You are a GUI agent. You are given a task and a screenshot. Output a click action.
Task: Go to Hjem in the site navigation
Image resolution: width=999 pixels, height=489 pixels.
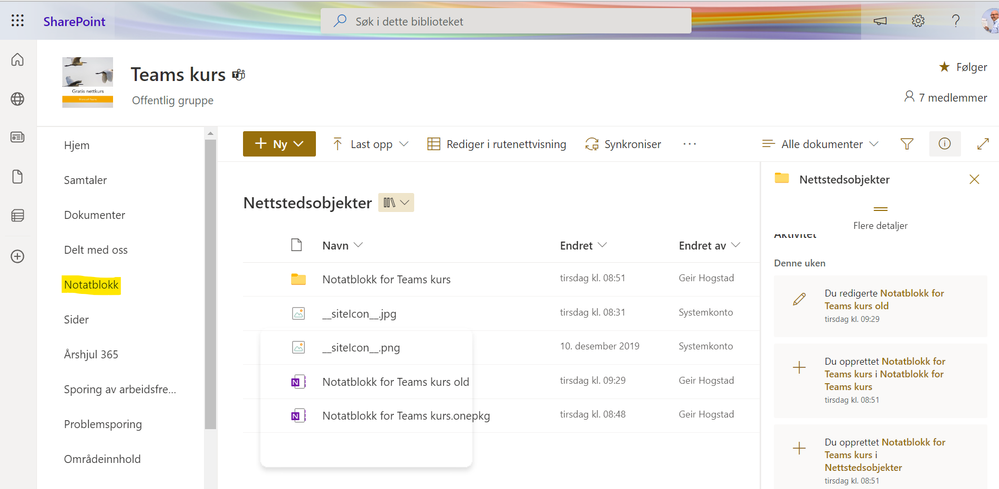(x=76, y=145)
